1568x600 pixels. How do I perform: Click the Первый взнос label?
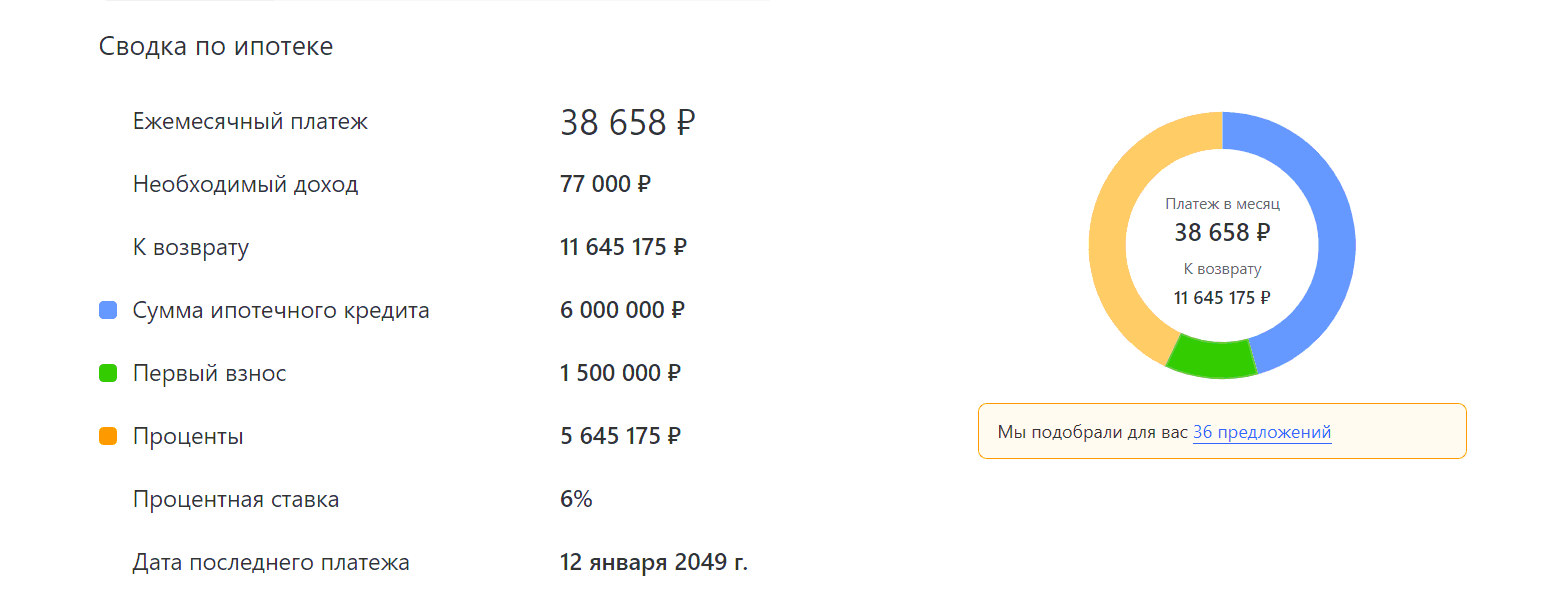pos(209,373)
